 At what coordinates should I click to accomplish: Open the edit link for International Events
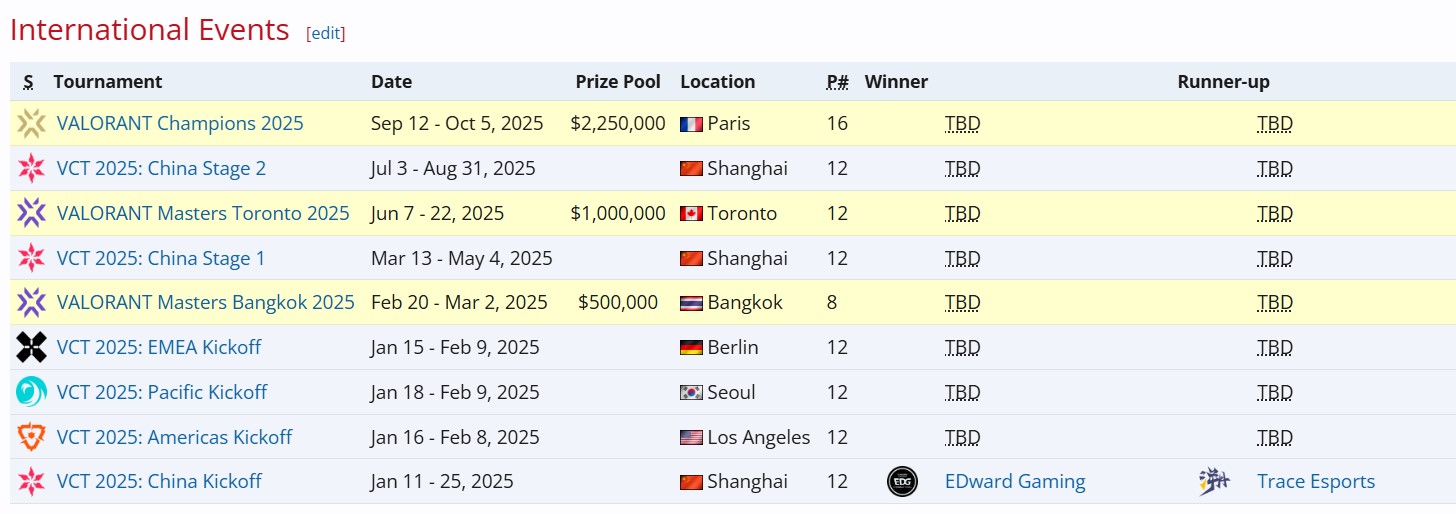326,33
